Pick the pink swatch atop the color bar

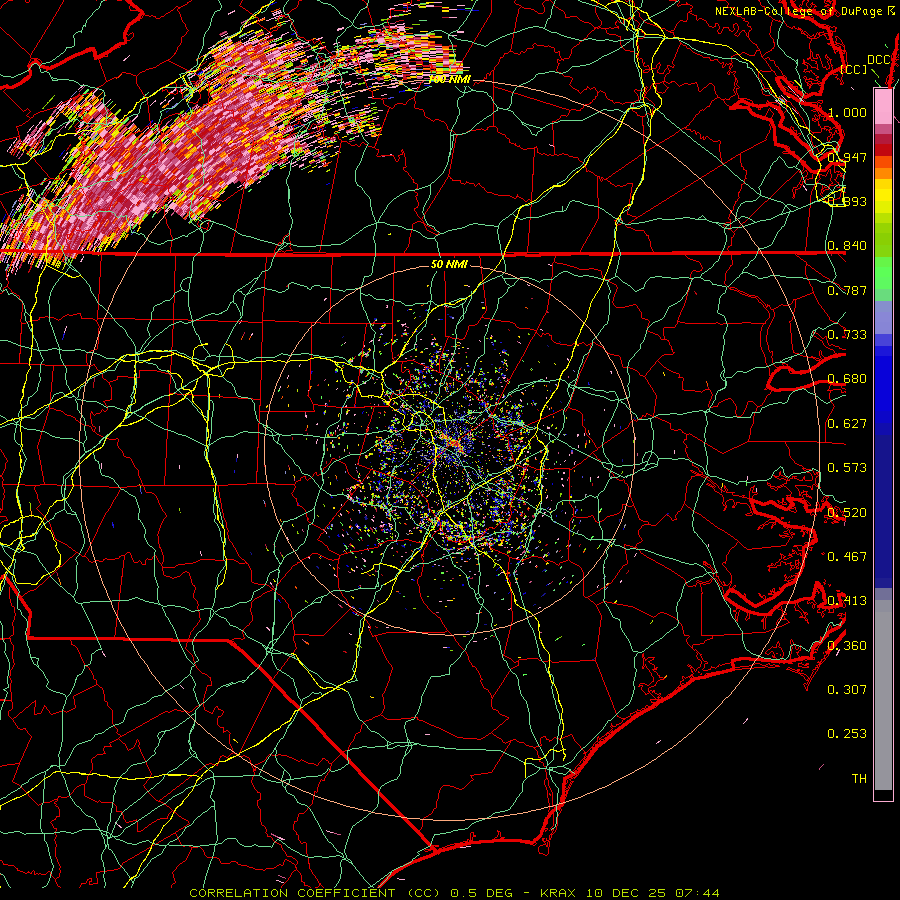(883, 106)
